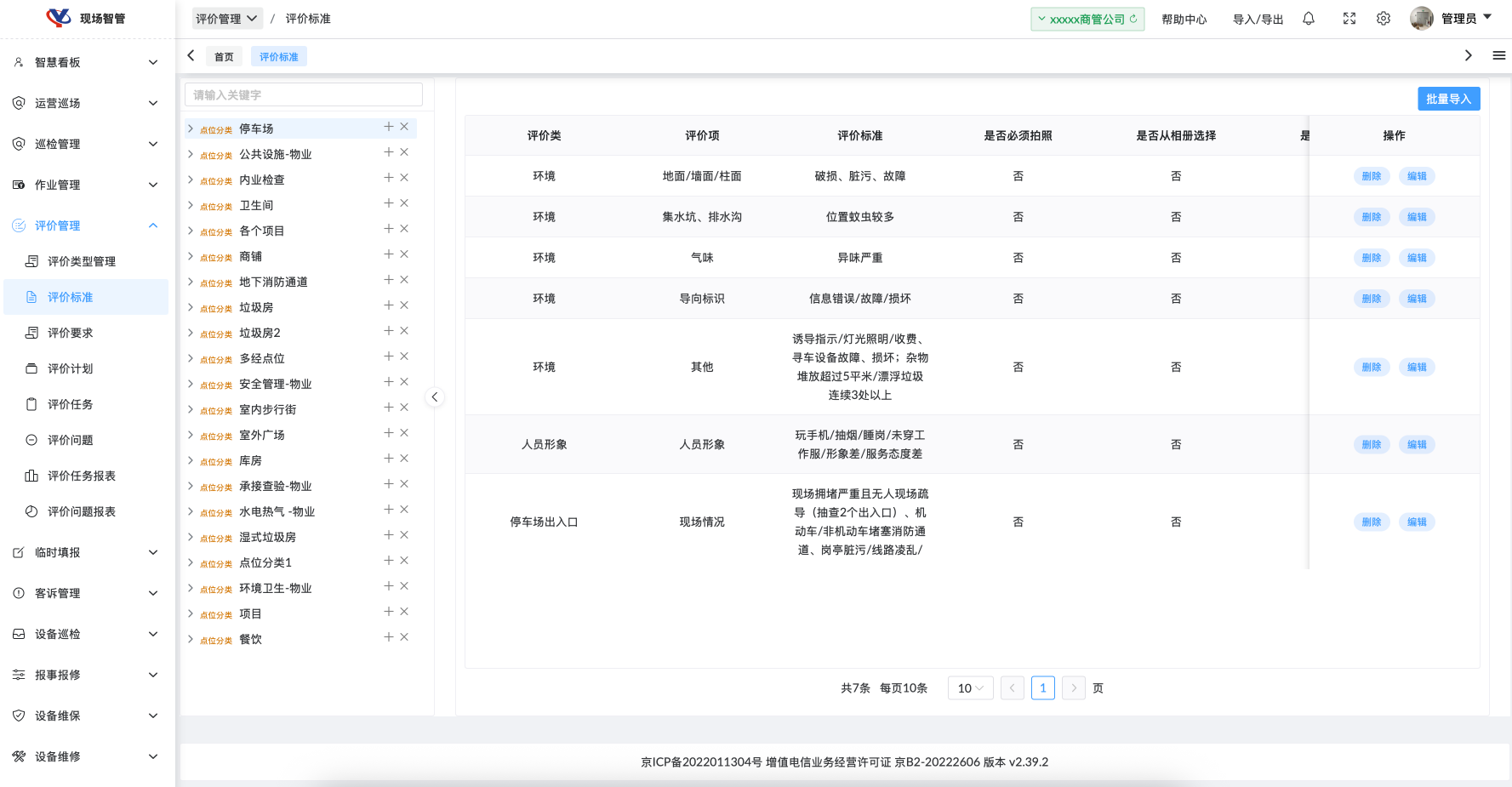The height and width of the screenshot is (787, 1512).
Task: Click the plus icon beside 停车场
Action: click(388, 127)
